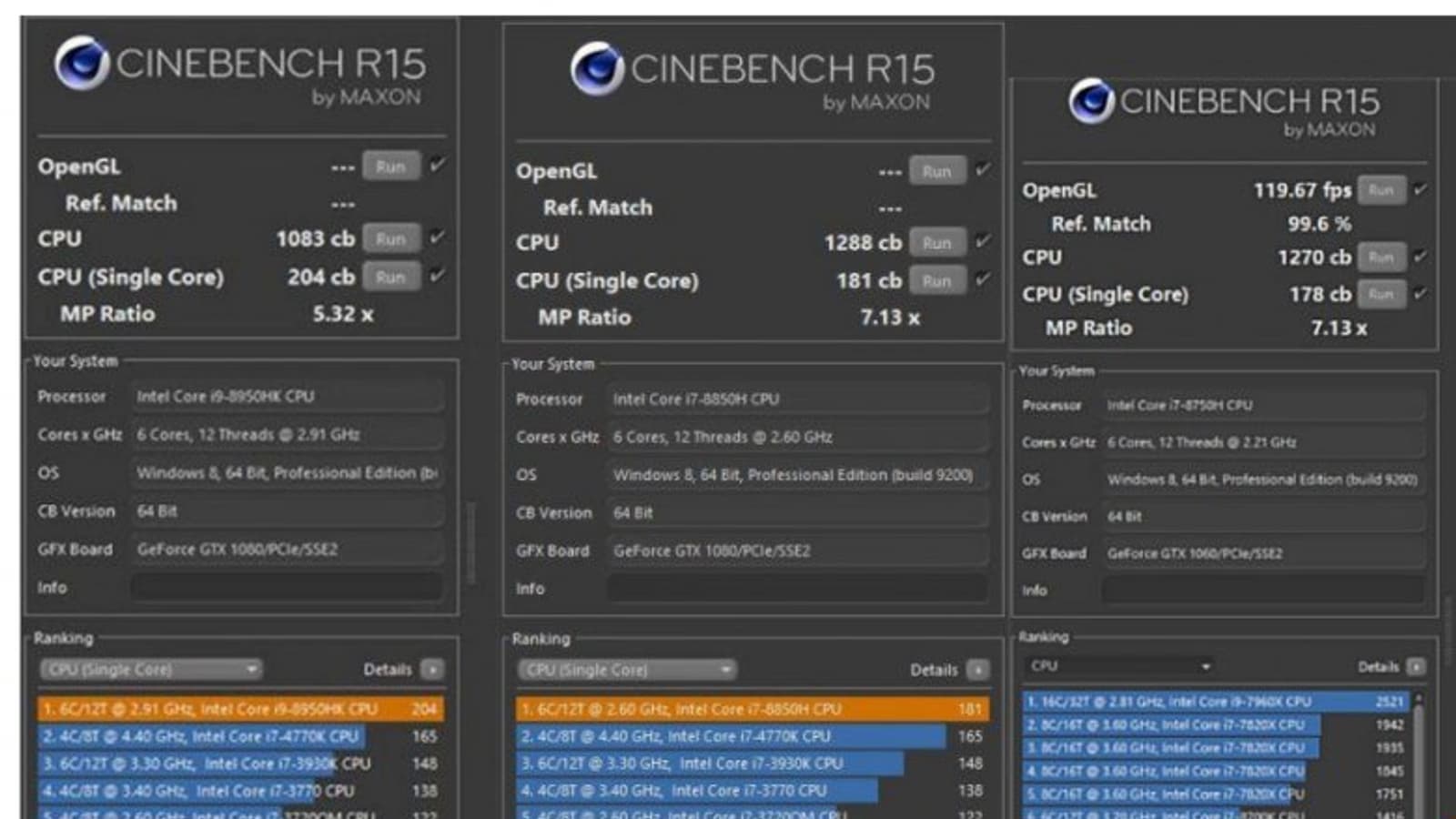1456x819 pixels.
Task: Toggle the OpenGL checkbox in the i7-8850H window
Action: coord(983,169)
